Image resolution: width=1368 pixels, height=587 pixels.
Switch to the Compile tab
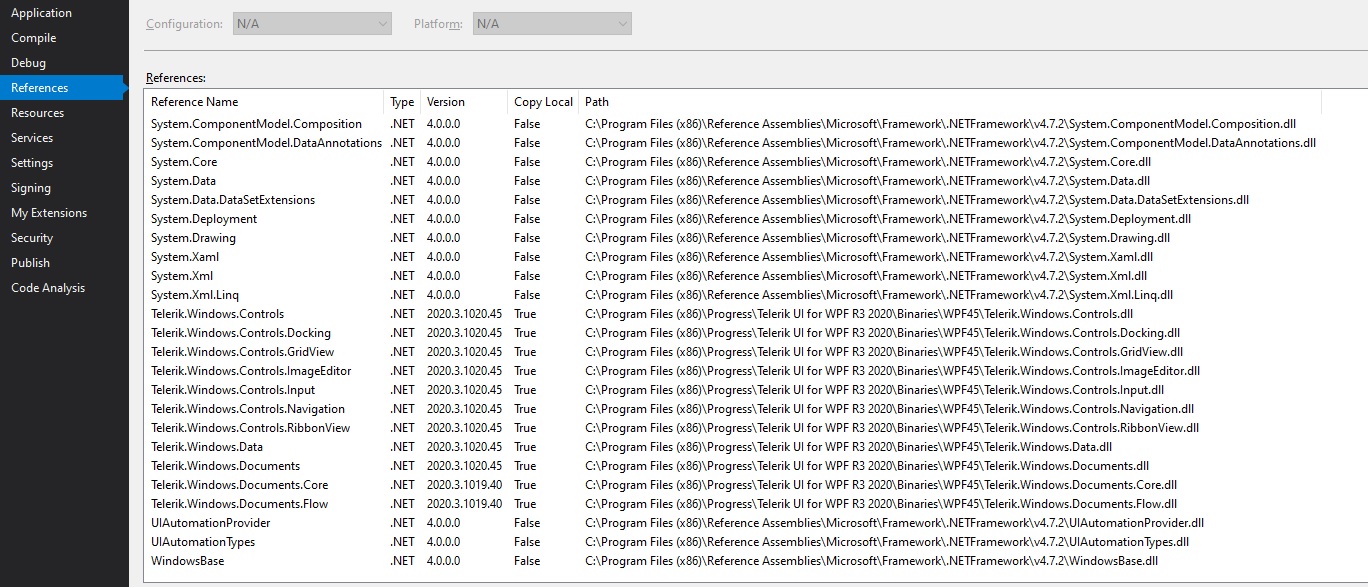[34, 38]
